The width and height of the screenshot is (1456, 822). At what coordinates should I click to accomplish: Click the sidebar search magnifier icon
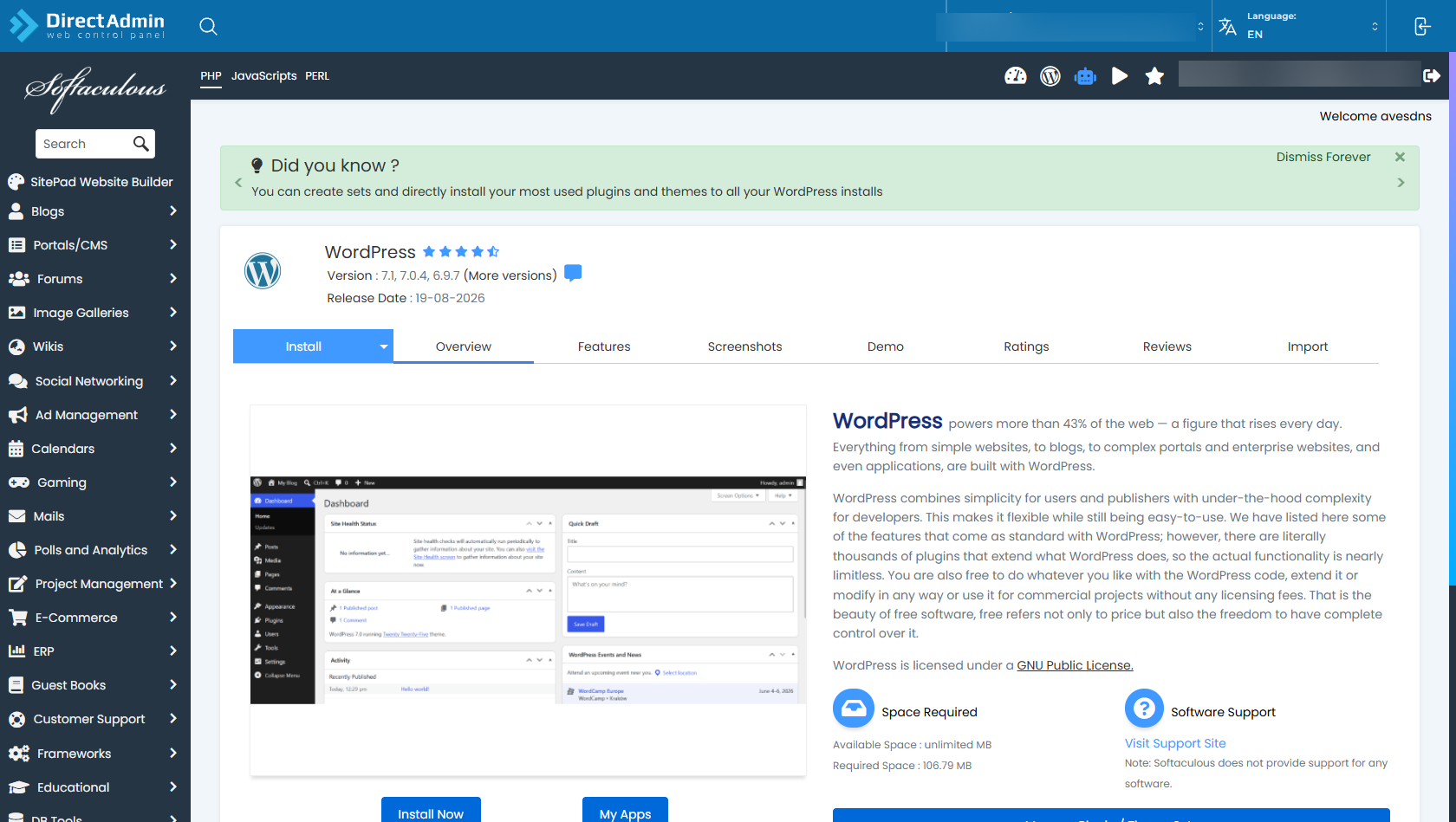[x=141, y=144]
